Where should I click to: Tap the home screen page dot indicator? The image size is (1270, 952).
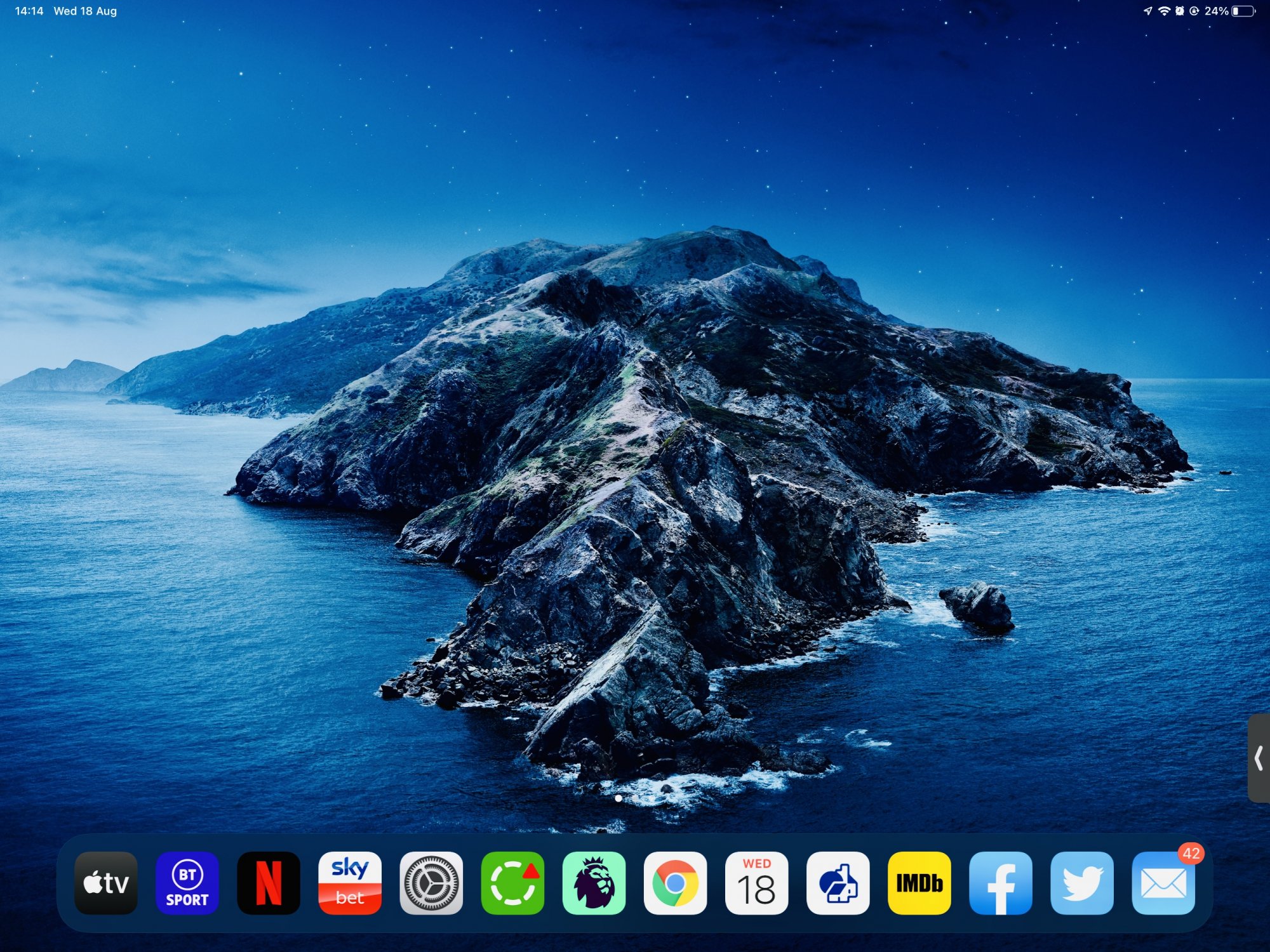(618, 798)
